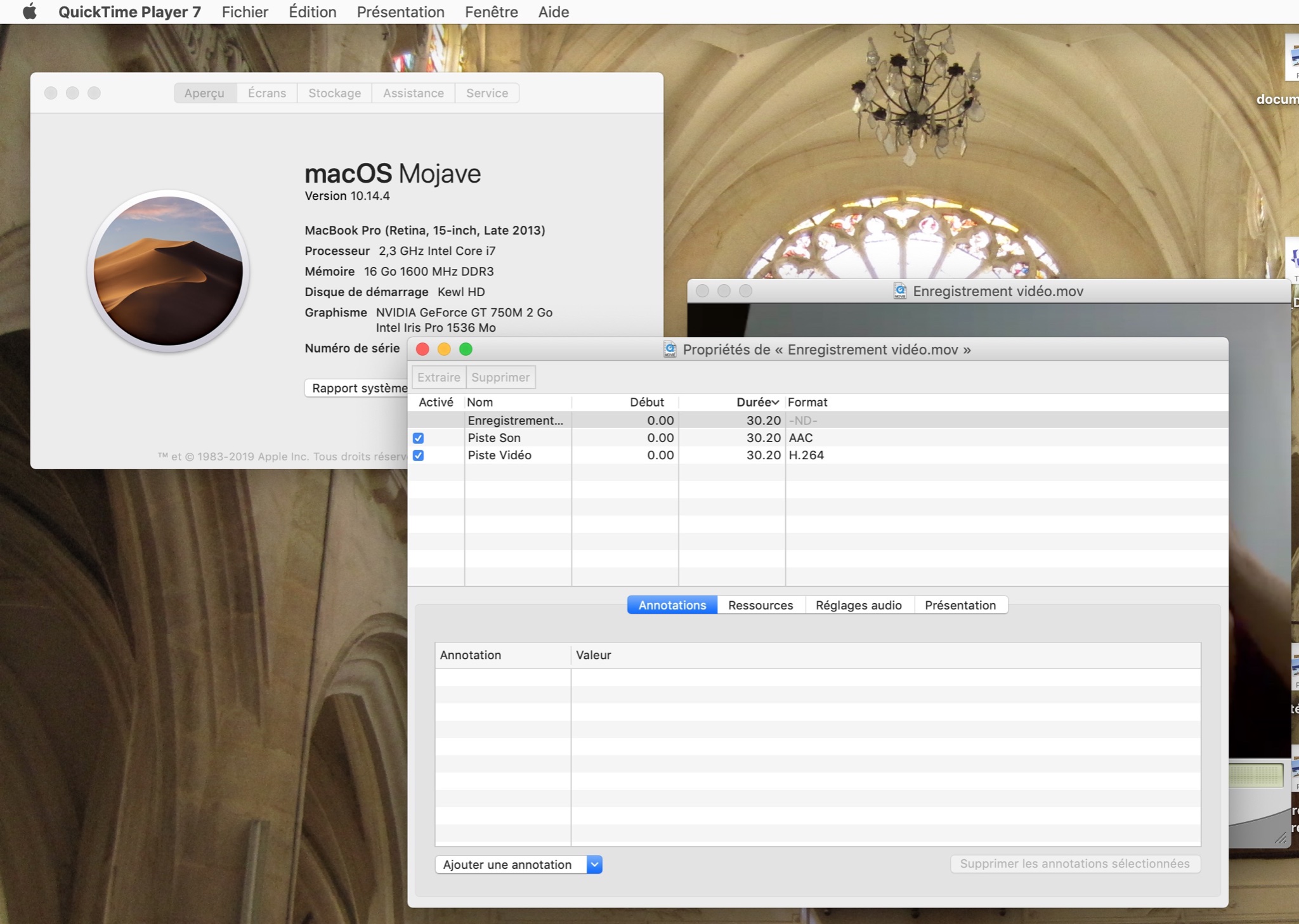The width and height of the screenshot is (1299, 924).
Task: Click the Enregistrement vidéo.mov title bar icon
Action: (899, 291)
